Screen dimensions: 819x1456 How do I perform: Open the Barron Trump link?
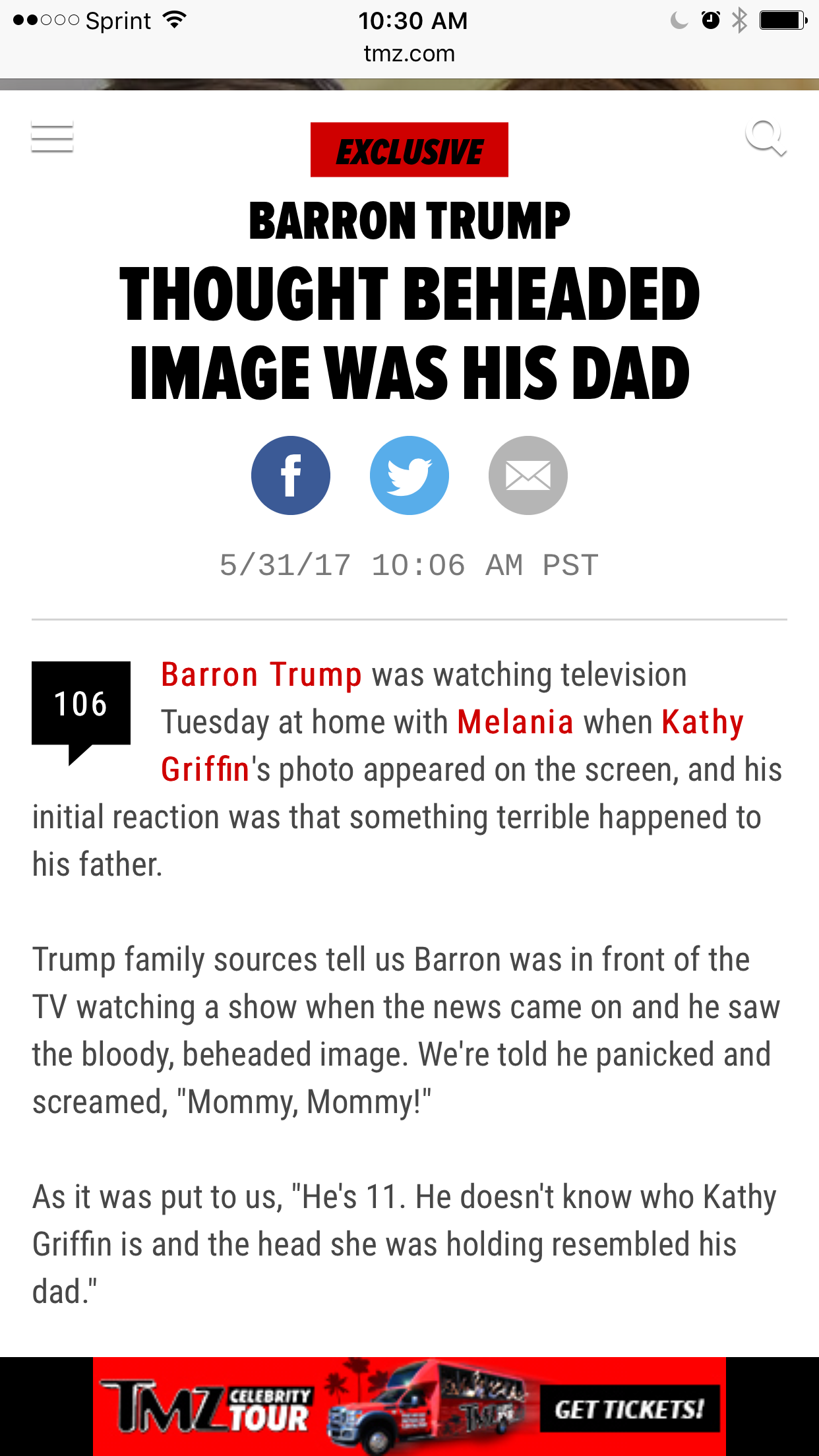[261, 675]
